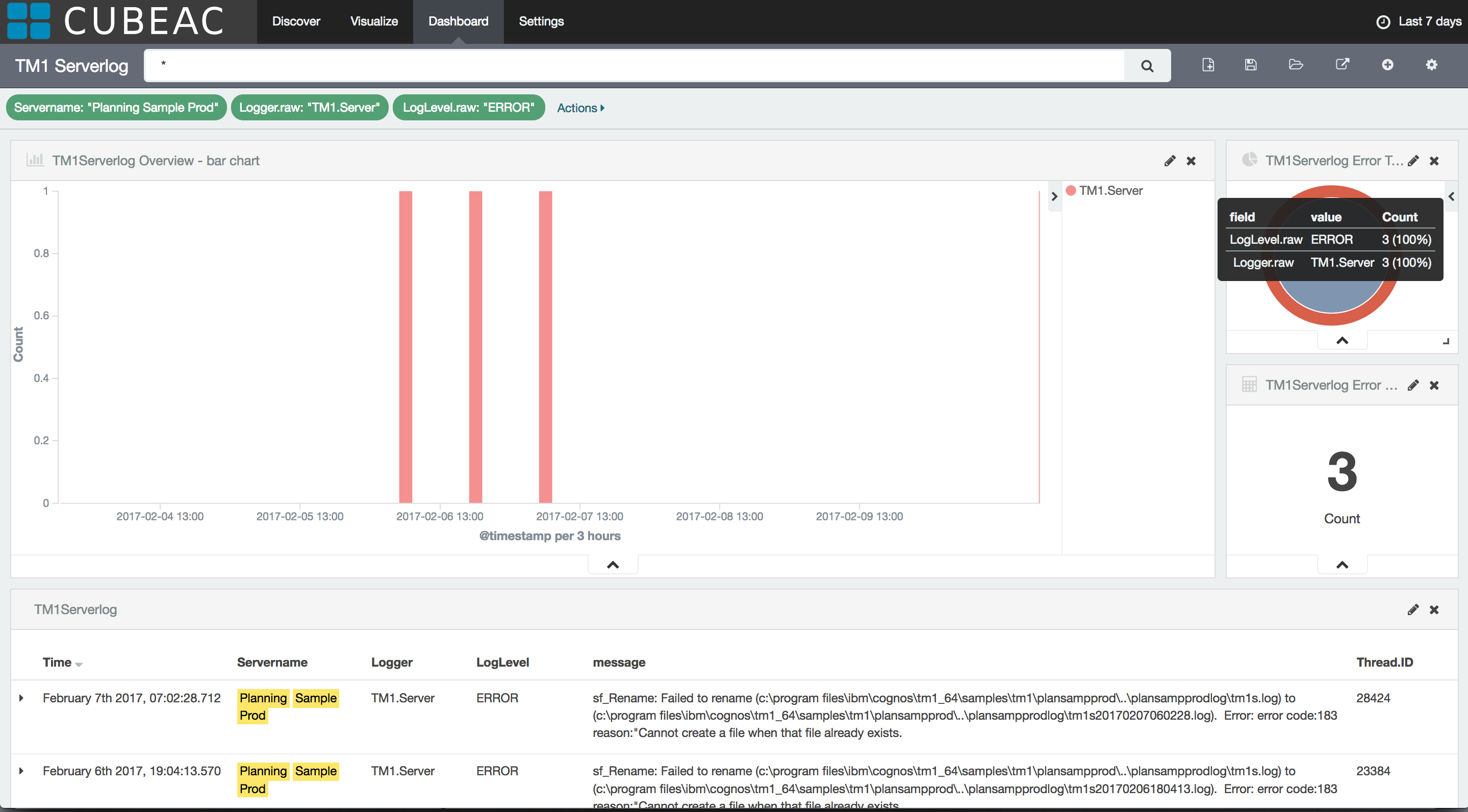Toggle the LogLevel.raw ERROR filter pill
Screen dimensions: 1468x812
click(x=468, y=107)
